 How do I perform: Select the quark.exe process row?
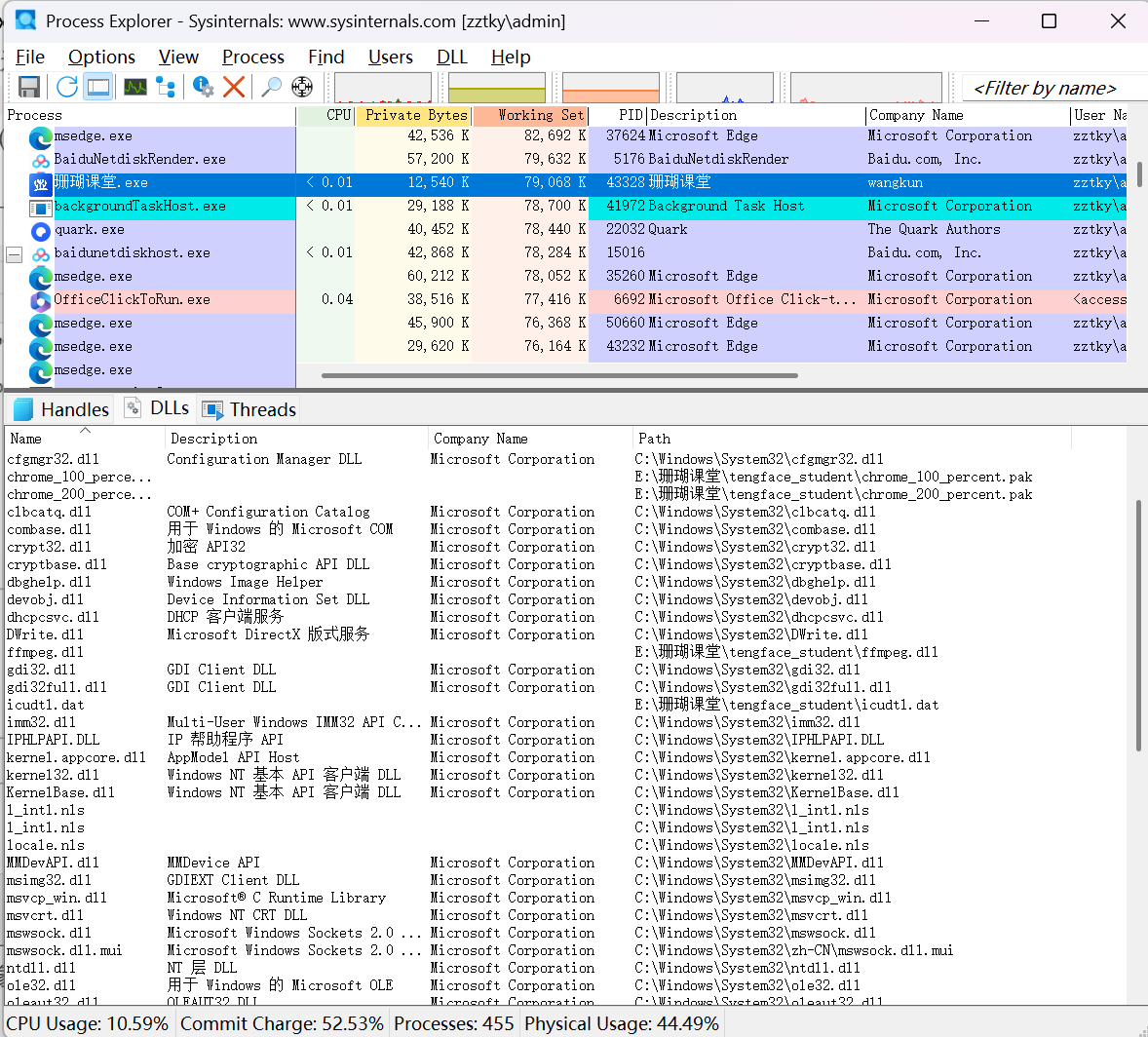coord(565,229)
